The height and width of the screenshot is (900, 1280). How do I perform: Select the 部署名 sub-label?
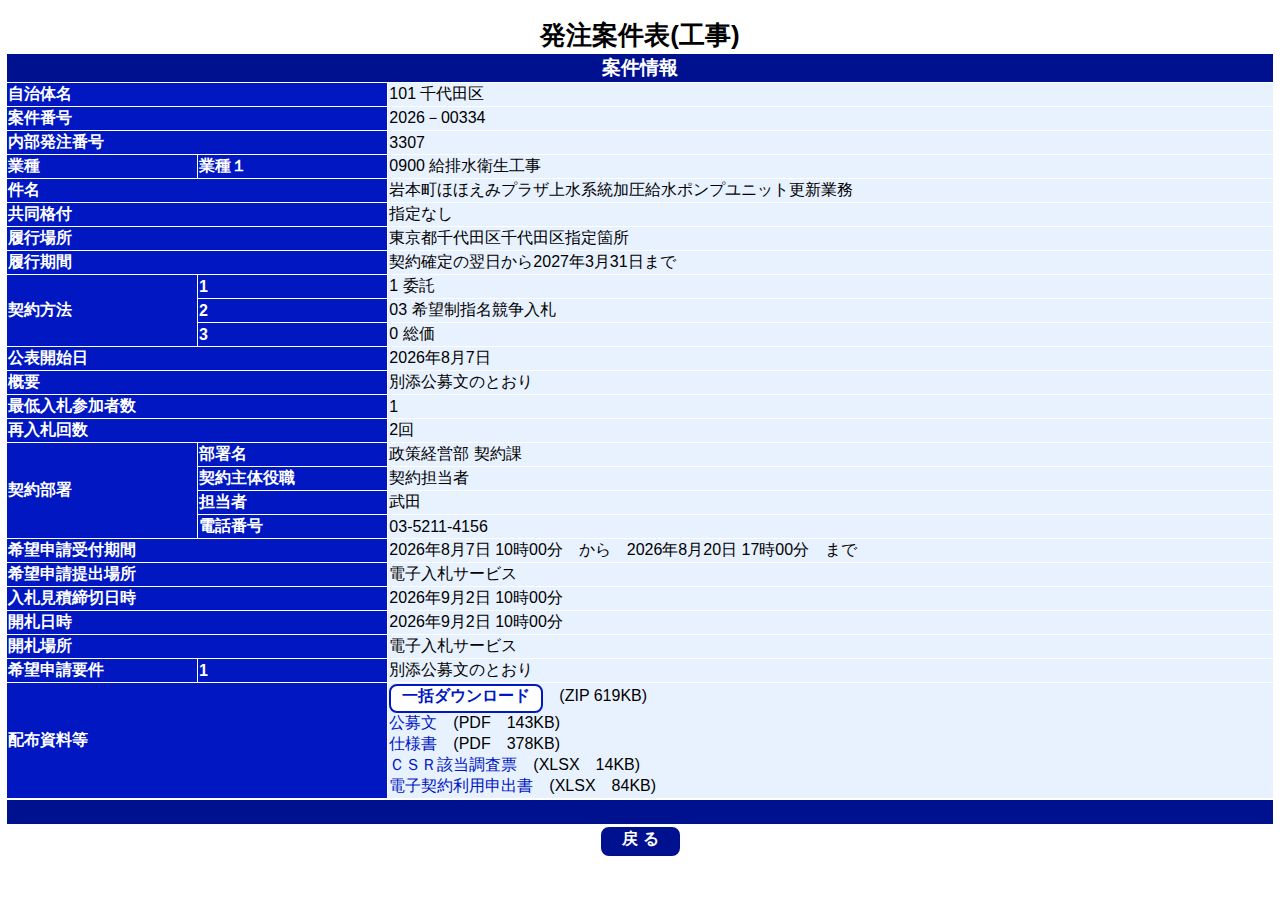tap(223, 454)
